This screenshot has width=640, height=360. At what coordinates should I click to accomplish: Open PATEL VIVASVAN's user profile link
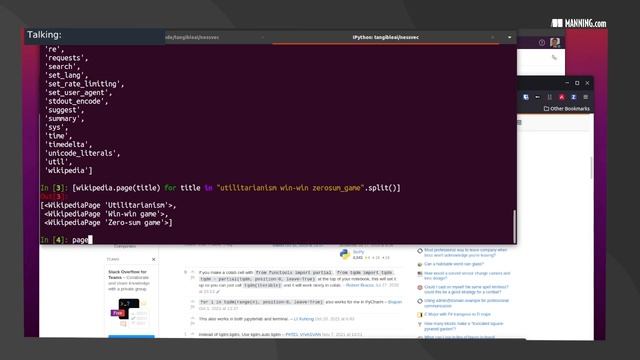[303, 334]
